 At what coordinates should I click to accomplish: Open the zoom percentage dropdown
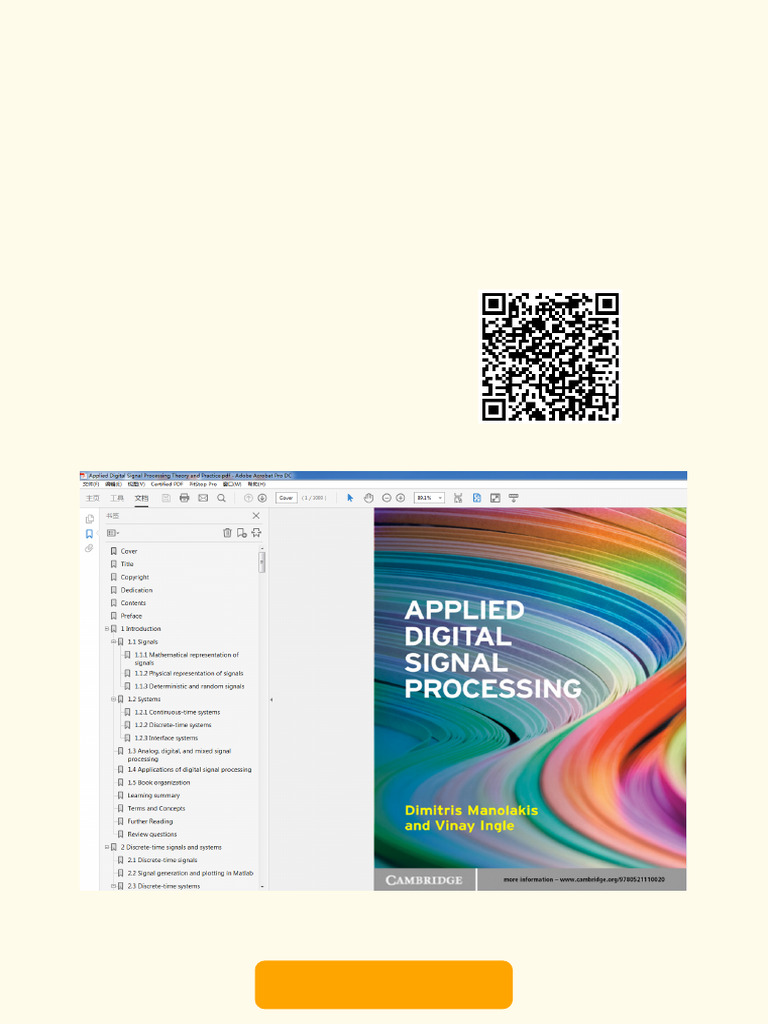pos(440,498)
